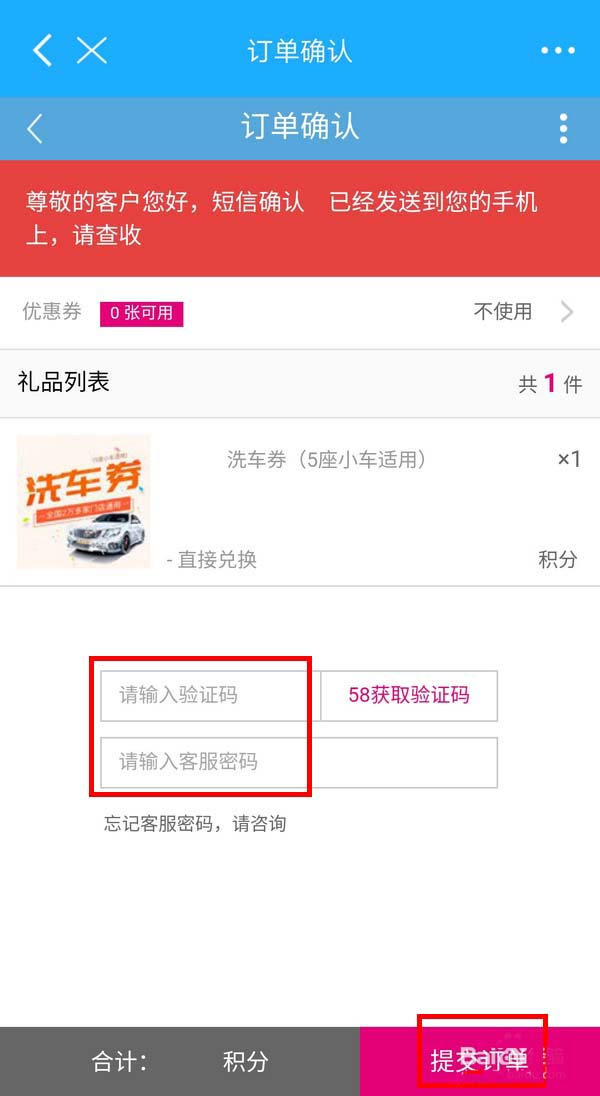
Task: Select the 不使用 coupon option
Action: tap(502, 312)
